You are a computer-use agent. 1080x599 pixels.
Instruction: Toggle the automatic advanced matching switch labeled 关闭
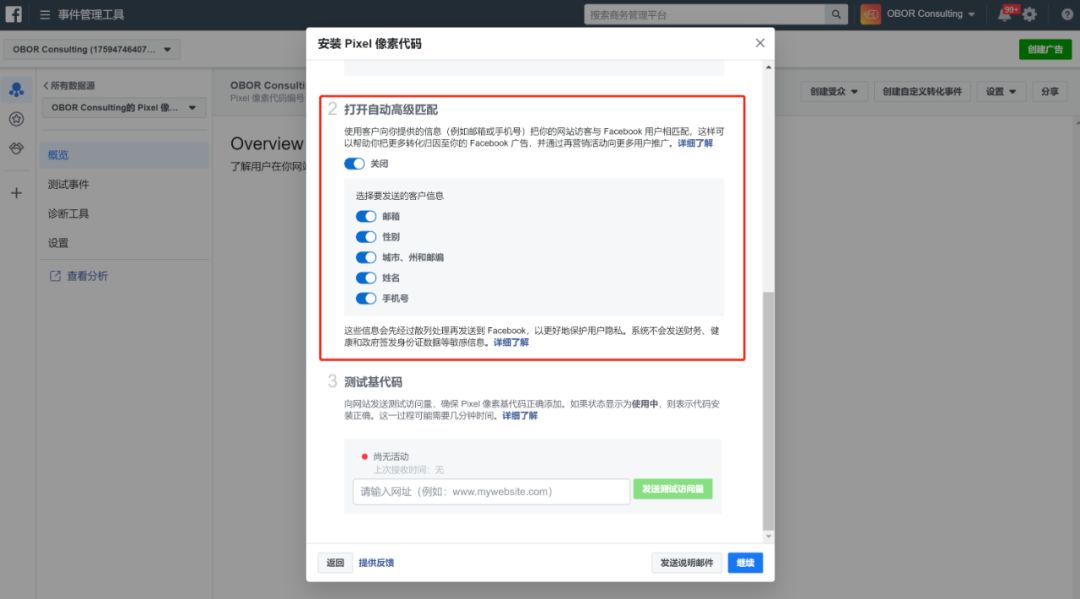coord(354,164)
